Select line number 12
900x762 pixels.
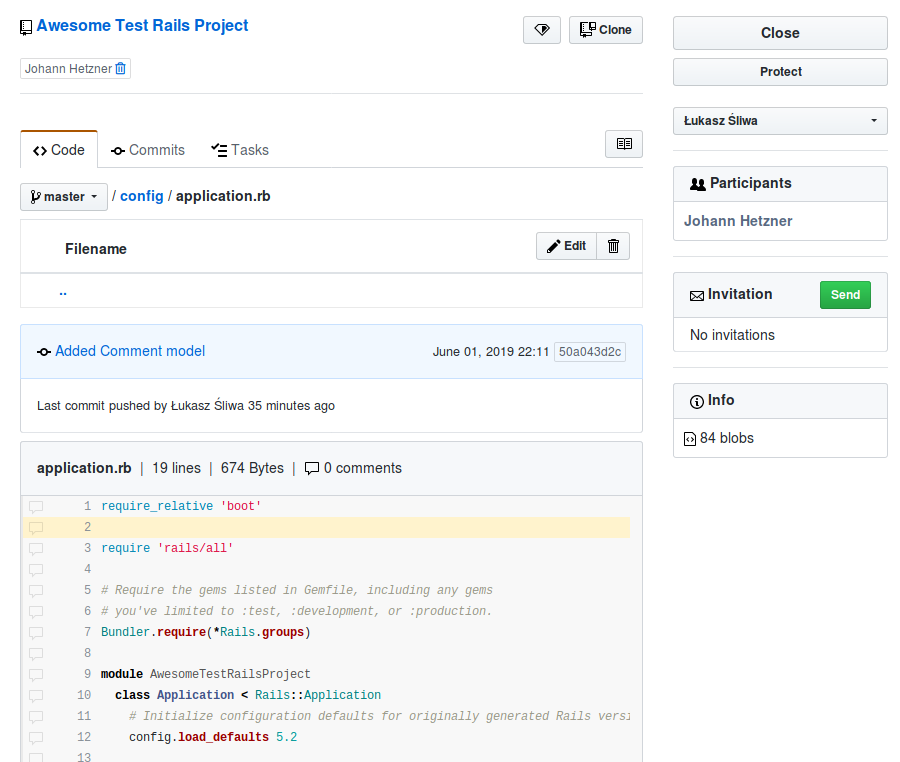(x=84, y=737)
